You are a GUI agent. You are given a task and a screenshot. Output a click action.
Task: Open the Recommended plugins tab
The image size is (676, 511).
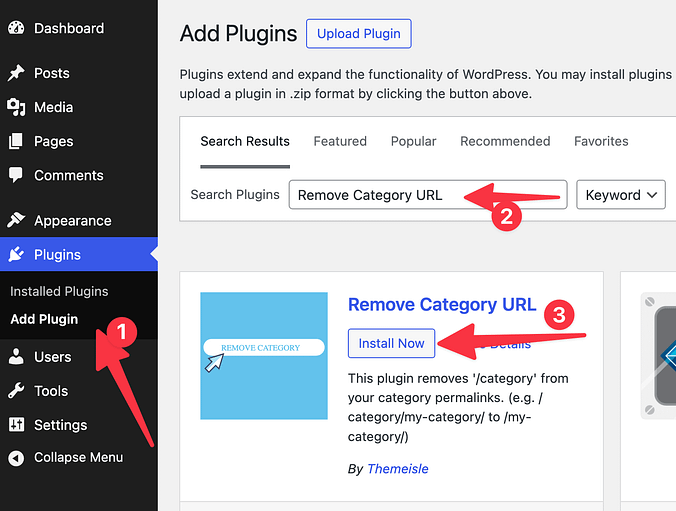pyautogui.click(x=505, y=141)
